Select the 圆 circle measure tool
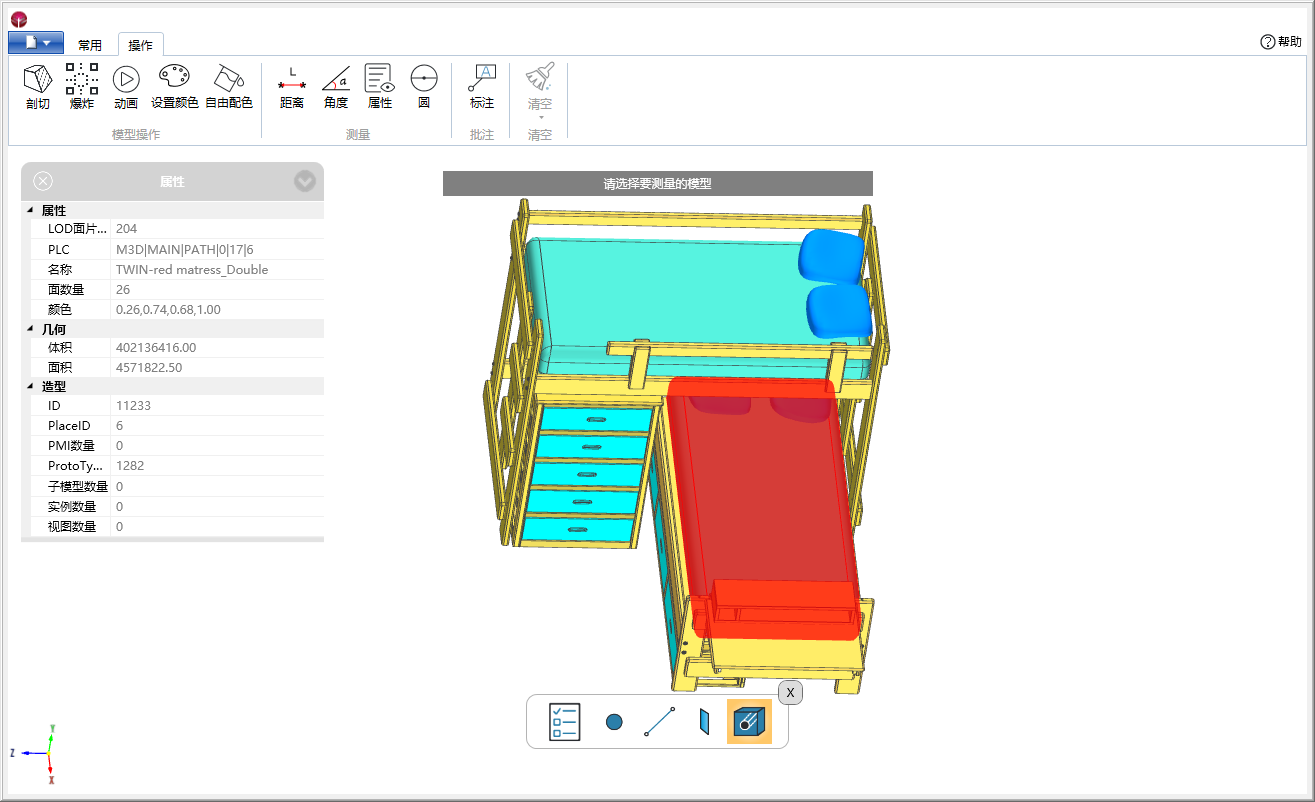 pos(424,87)
